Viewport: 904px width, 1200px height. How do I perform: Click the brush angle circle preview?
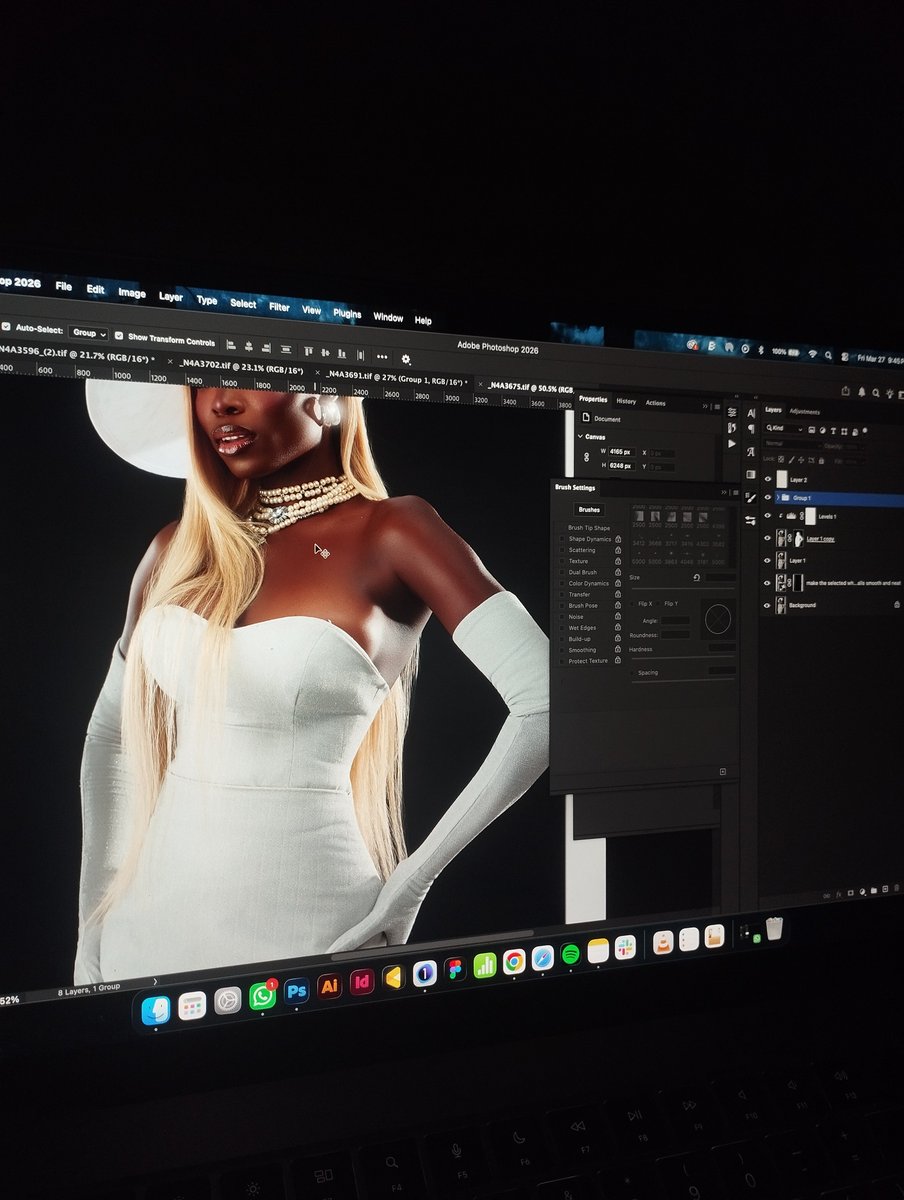717,620
